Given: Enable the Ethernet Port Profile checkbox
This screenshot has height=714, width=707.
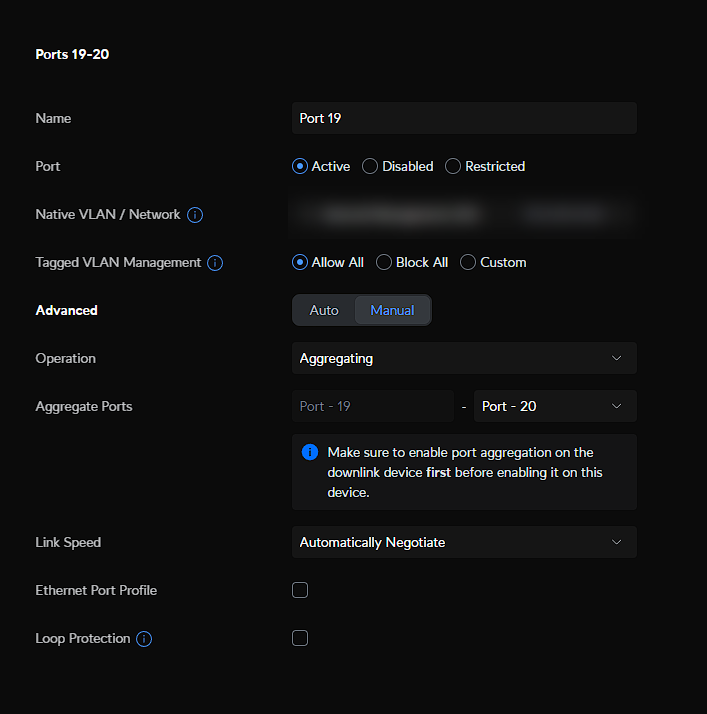Looking at the screenshot, I should pos(300,590).
